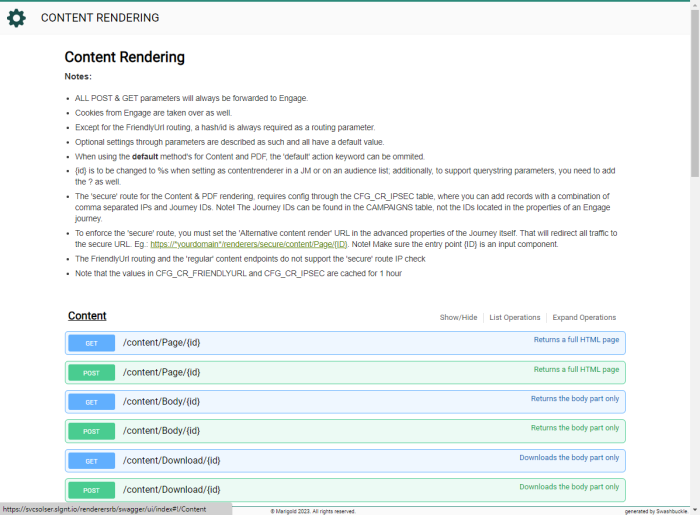Click 'Returns a full HTML page' on GET Page
Viewport: 700px width, 515px height.
tap(576, 340)
